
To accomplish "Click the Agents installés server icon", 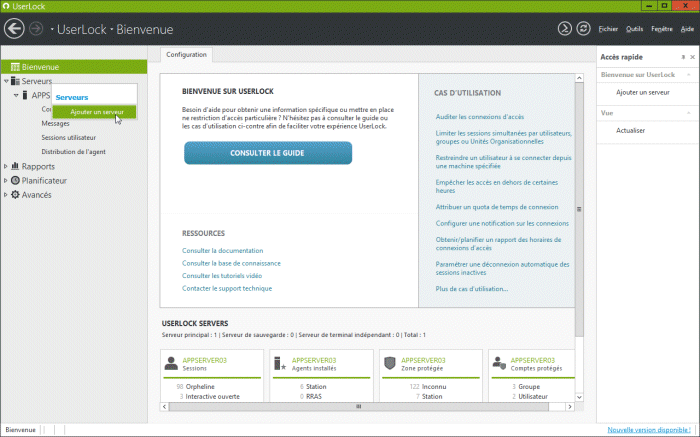I will [x=280, y=363].
